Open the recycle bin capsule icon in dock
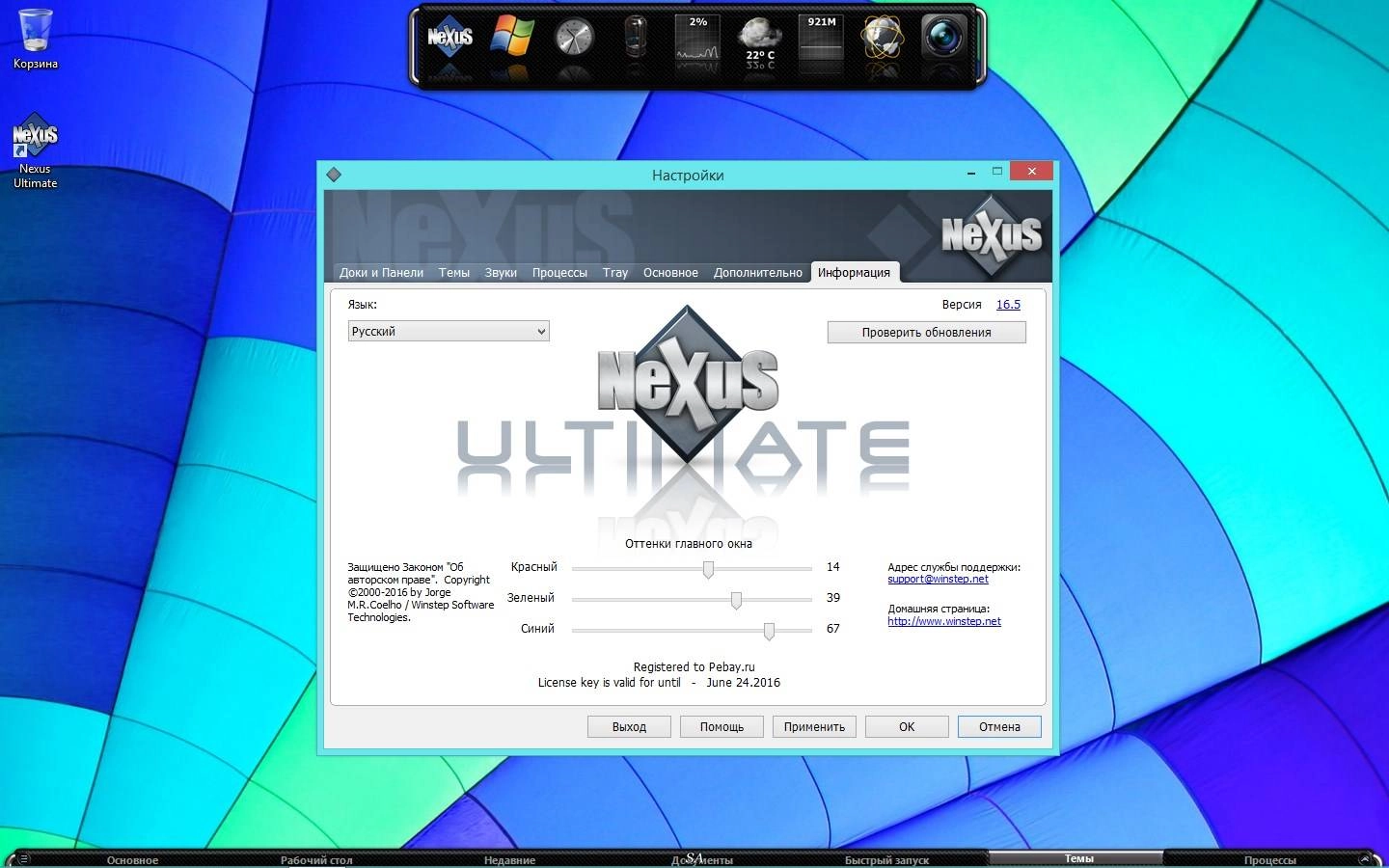Screen dimensions: 1389x868 635,39
